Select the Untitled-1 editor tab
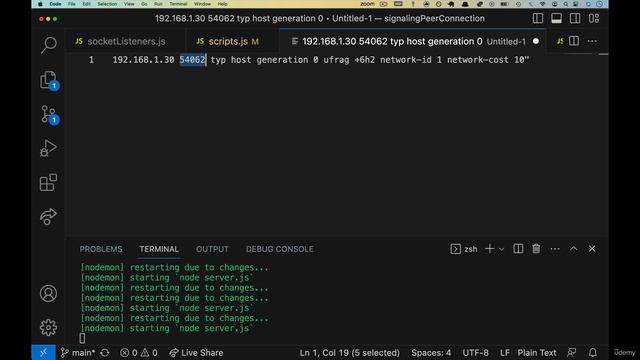Viewport: 640px width, 360px height. pos(412,41)
